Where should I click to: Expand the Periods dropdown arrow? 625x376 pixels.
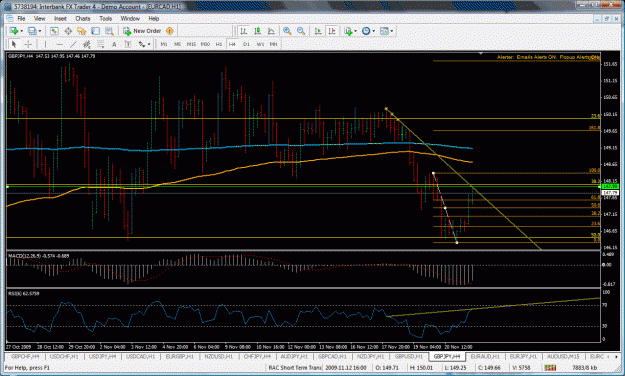(x=373, y=31)
